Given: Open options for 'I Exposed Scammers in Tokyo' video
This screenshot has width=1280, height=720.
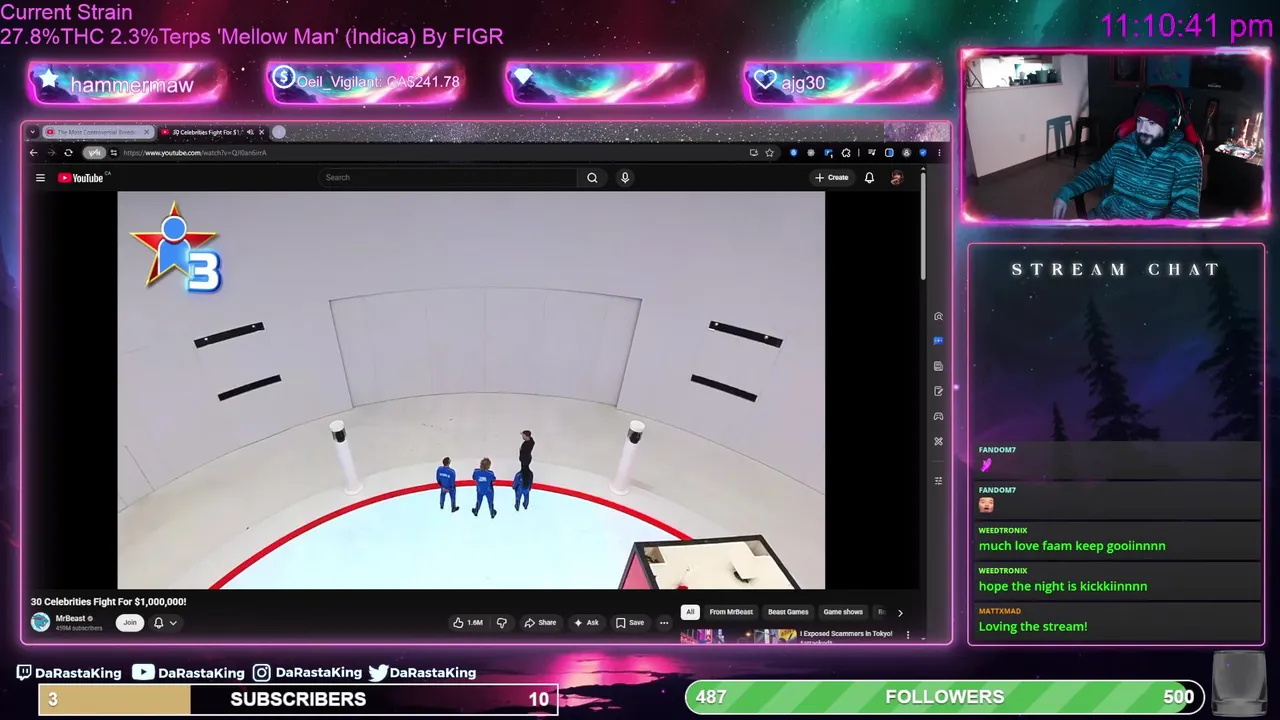Looking at the screenshot, I should pyautogui.click(x=908, y=634).
